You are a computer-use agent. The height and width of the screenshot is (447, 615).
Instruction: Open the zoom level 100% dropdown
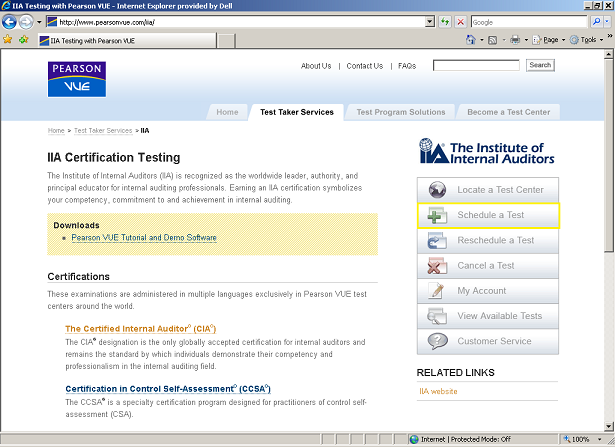[598, 439]
